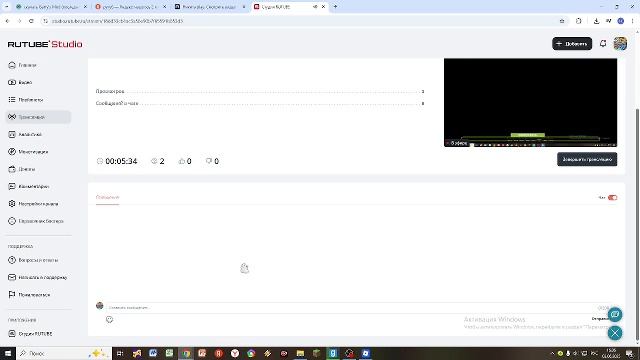Click the send message button
The height and width of the screenshot is (360, 640).
(600, 319)
